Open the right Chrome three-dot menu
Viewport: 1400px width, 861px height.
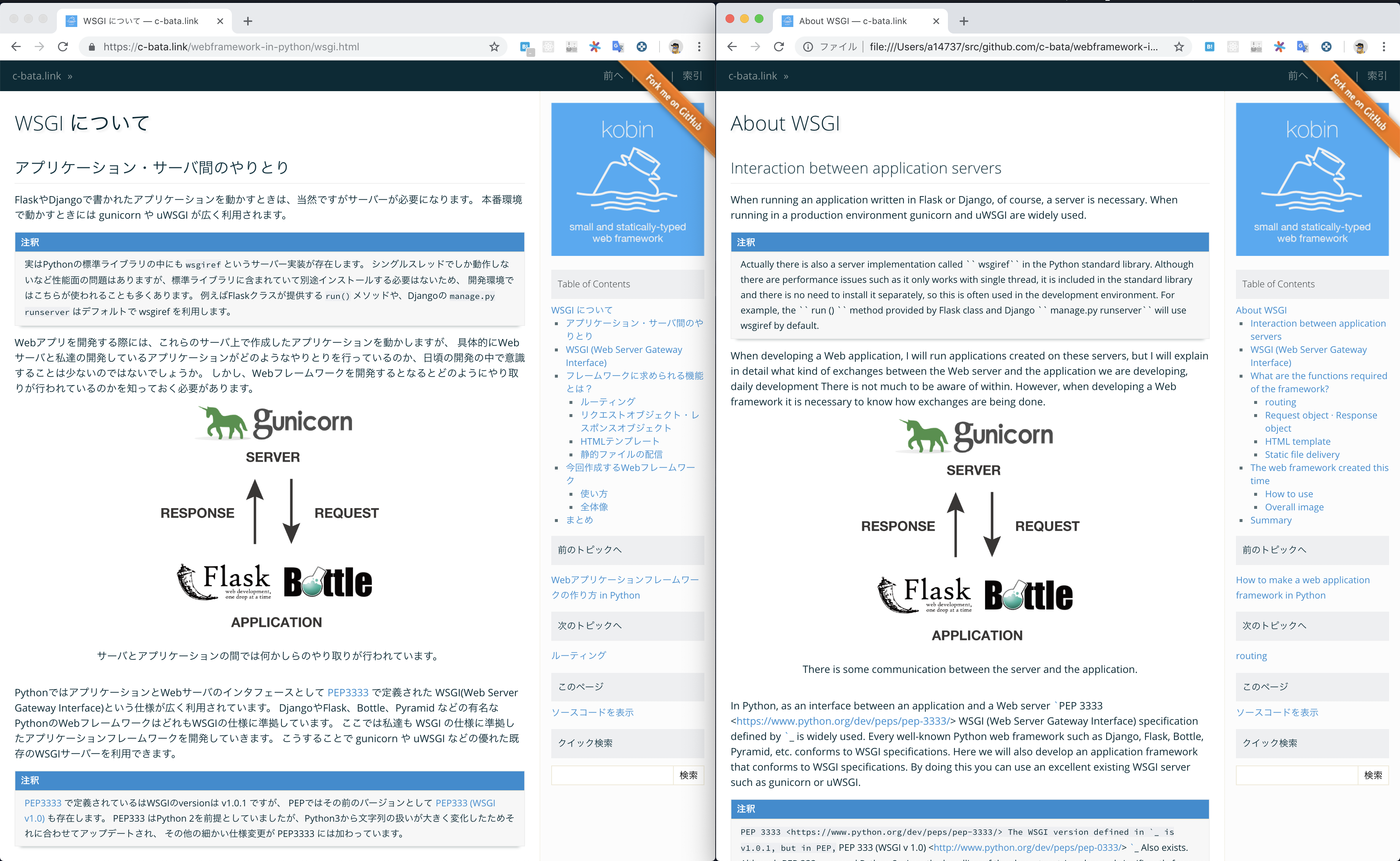(1384, 47)
